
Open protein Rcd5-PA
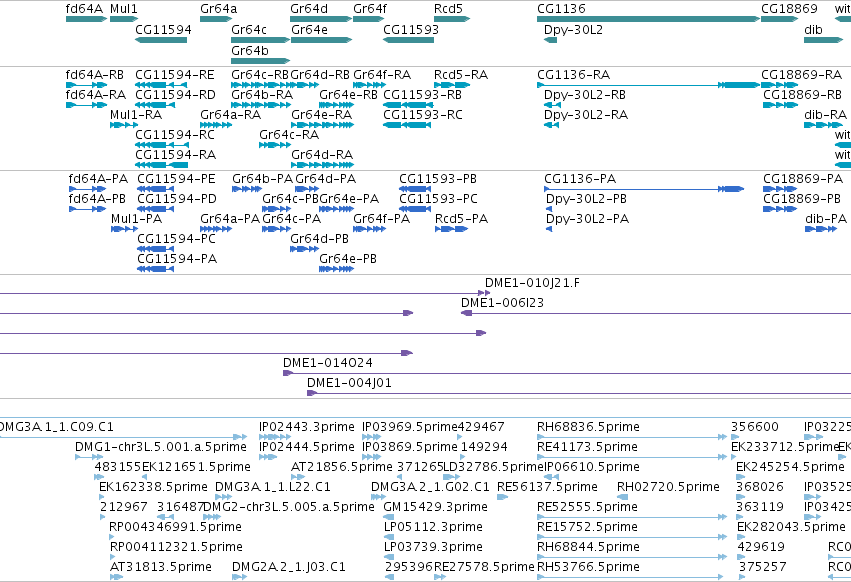coord(461,219)
